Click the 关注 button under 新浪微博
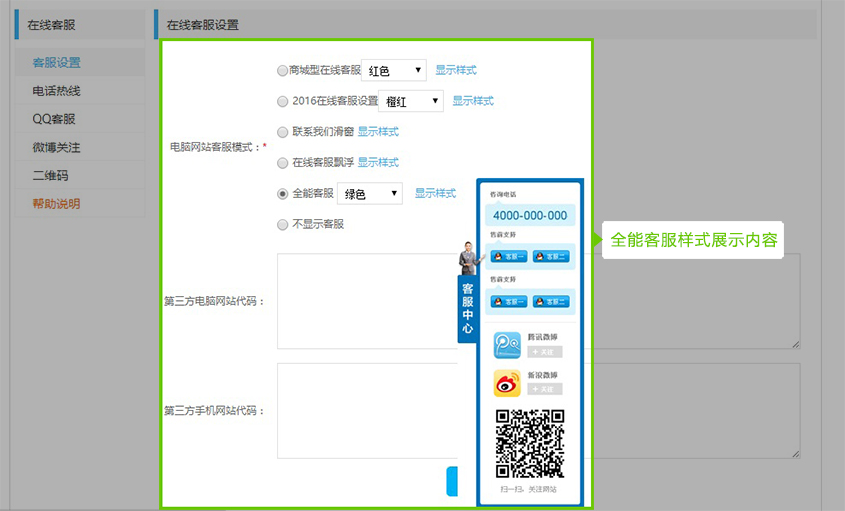This screenshot has height=511, width=845. [544, 389]
